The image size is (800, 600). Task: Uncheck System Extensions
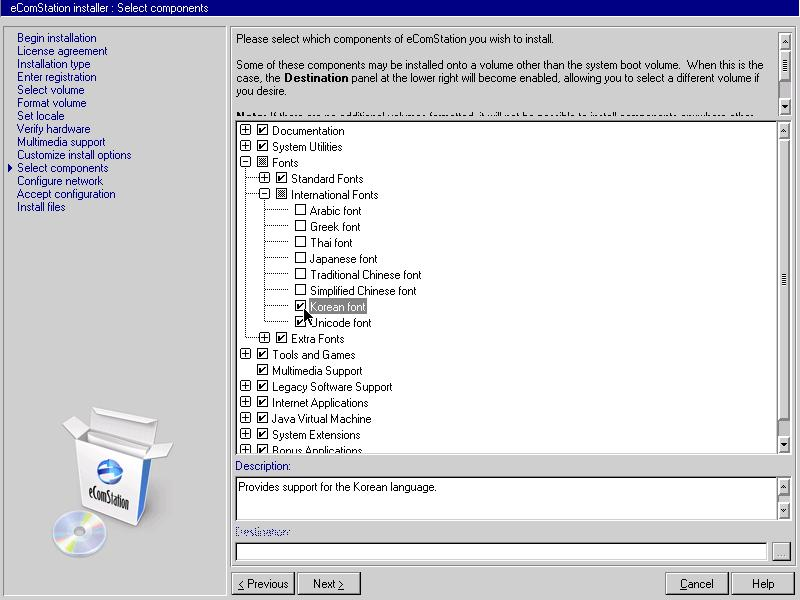tap(262, 434)
